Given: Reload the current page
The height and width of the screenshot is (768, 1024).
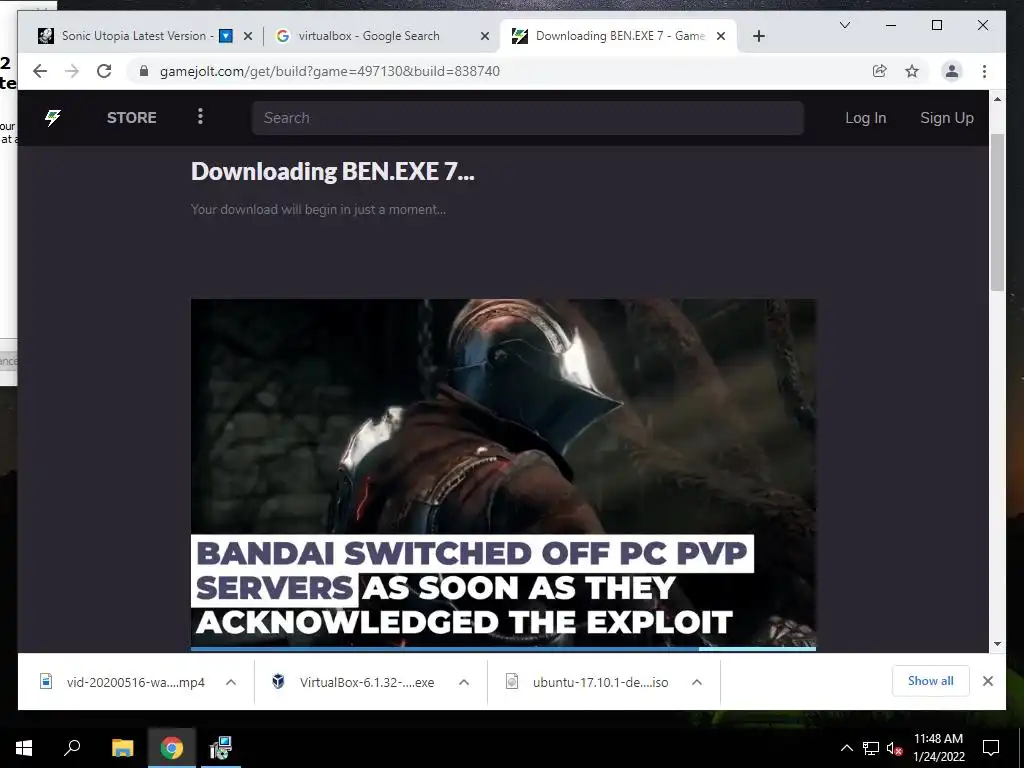Looking at the screenshot, I should point(104,71).
